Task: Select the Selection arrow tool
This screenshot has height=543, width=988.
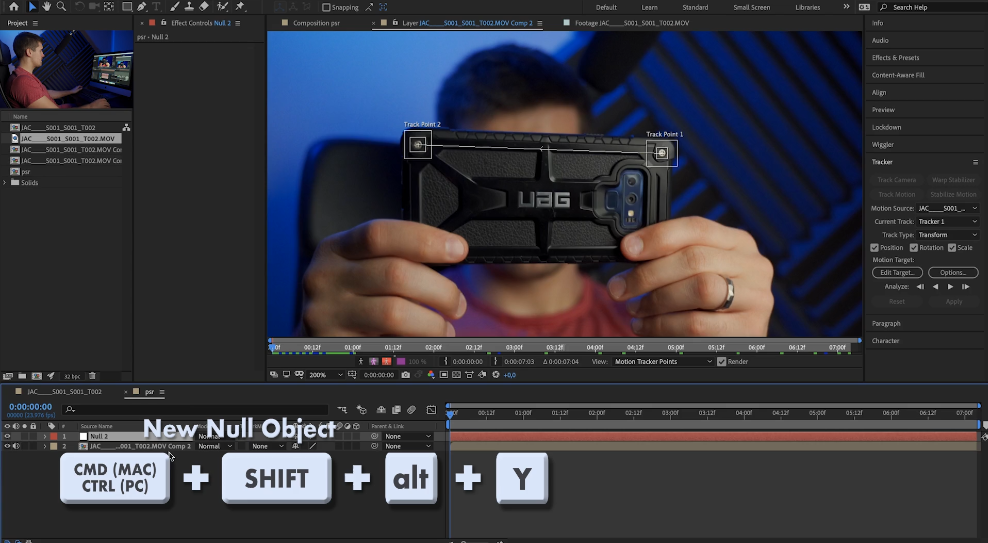Action: [32, 6]
